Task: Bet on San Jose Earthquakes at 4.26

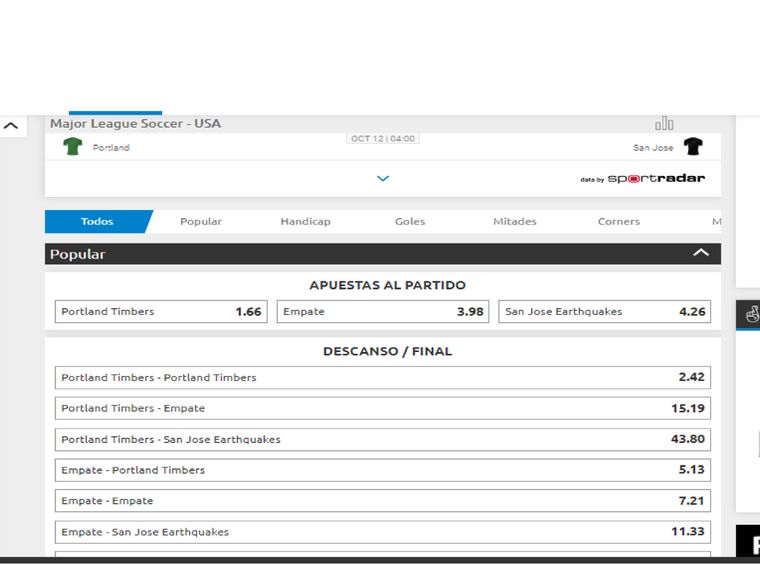Action: [605, 312]
